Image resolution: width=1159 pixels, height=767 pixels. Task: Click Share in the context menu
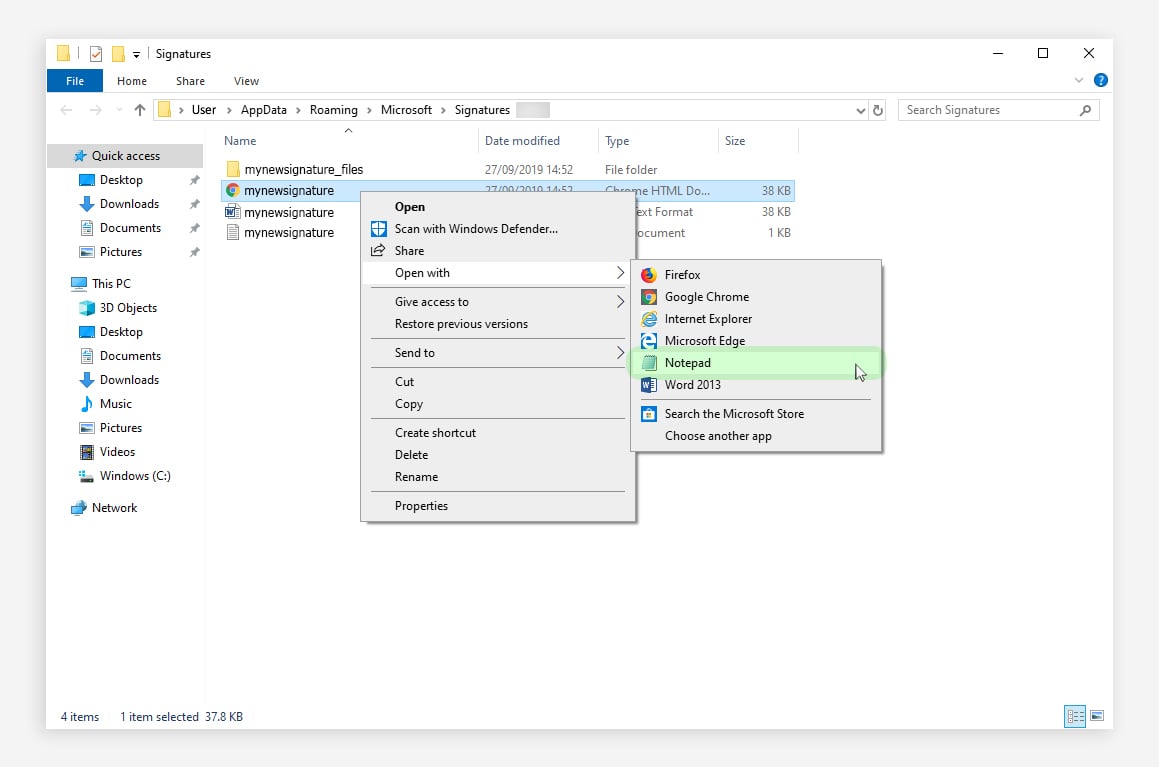tap(497, 251)
